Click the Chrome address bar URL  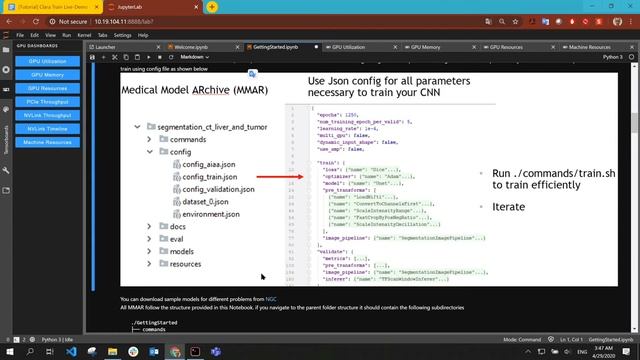click(x=124, y=22)
